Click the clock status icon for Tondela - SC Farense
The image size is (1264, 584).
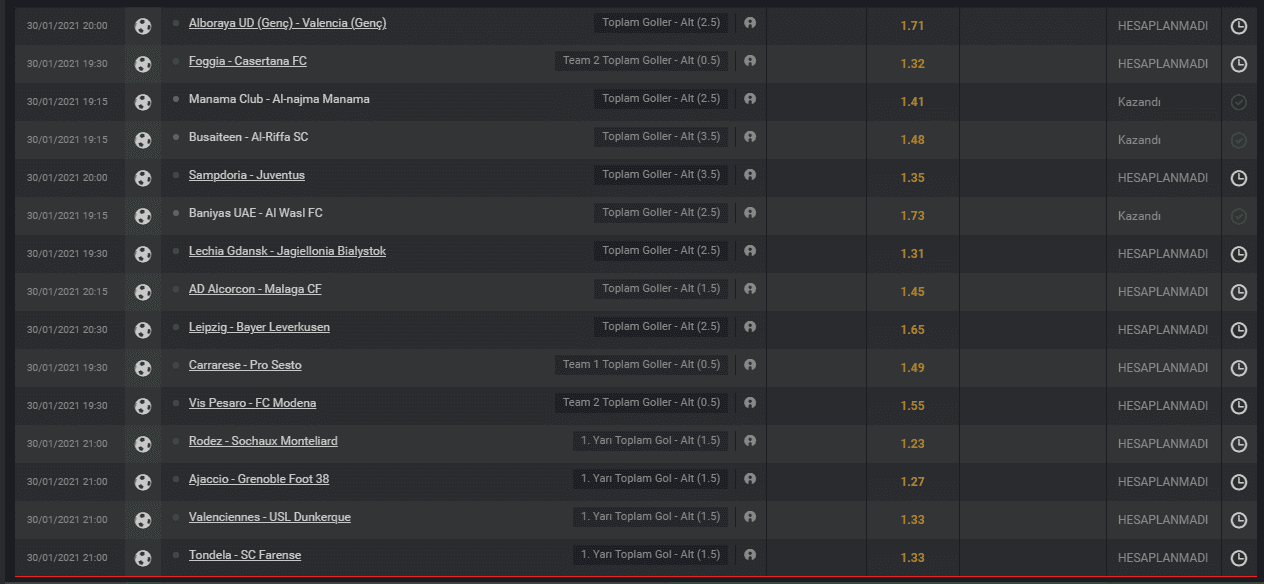click(1239, 558)
